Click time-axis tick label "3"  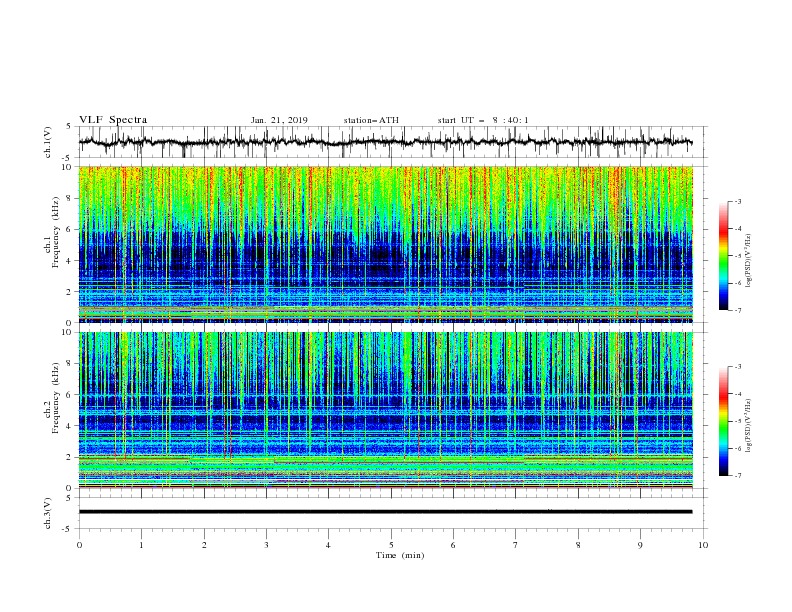pyautogui.click(x=266, y=545)
